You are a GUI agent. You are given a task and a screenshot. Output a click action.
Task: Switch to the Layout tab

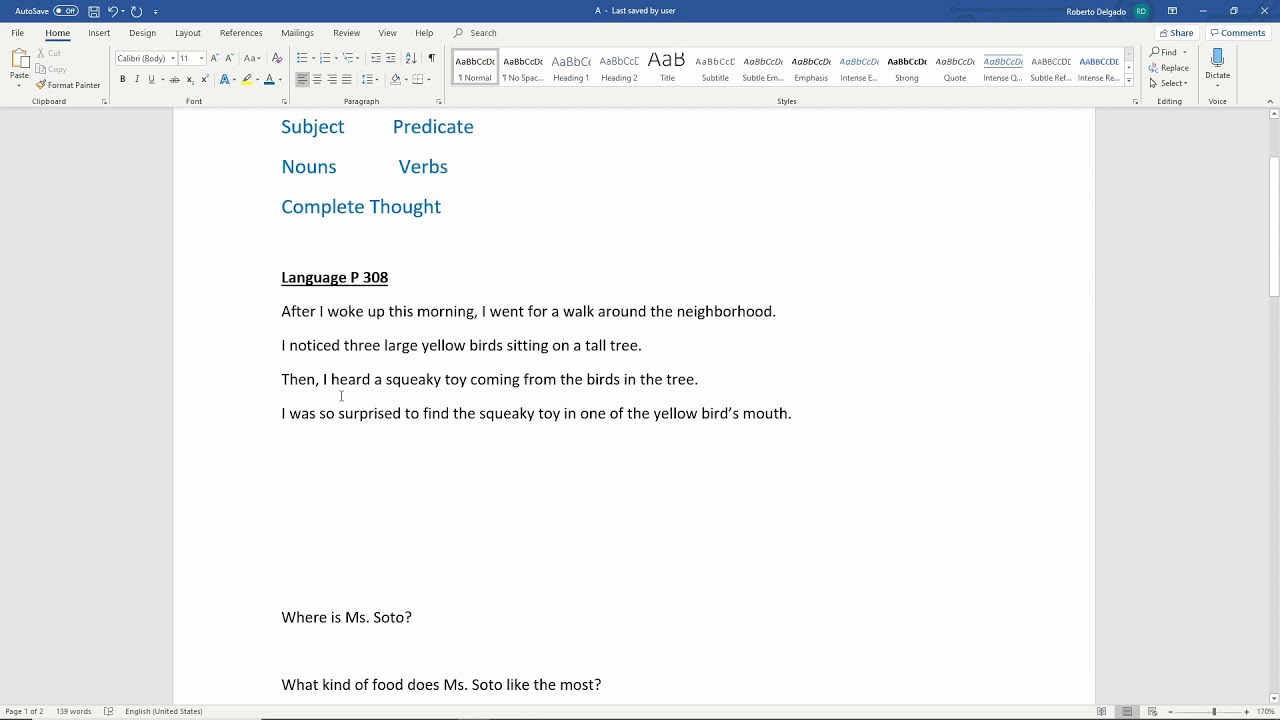tap(188, 33)
